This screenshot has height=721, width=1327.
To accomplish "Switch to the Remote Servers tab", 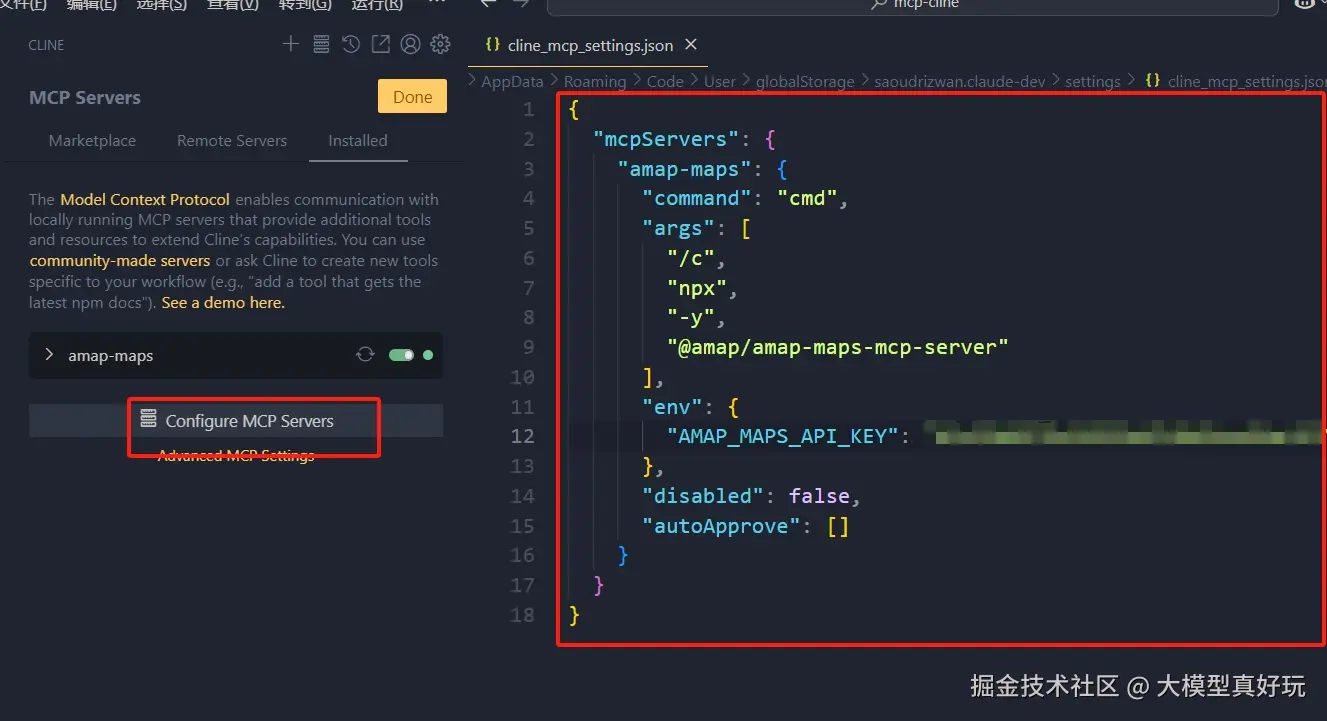I will tap(232, 140).
